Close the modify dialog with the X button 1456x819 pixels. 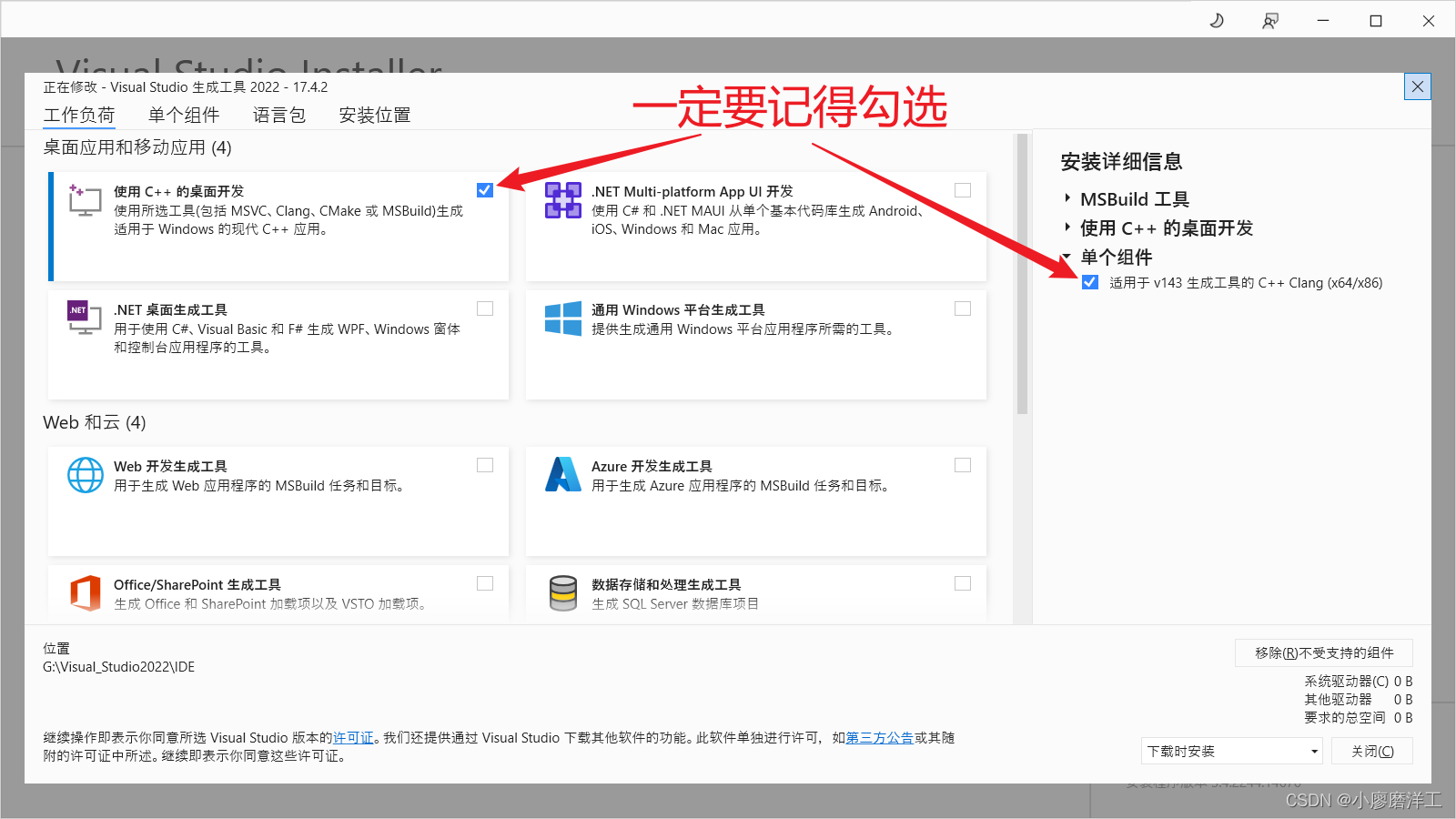(x=1418, y=86)
